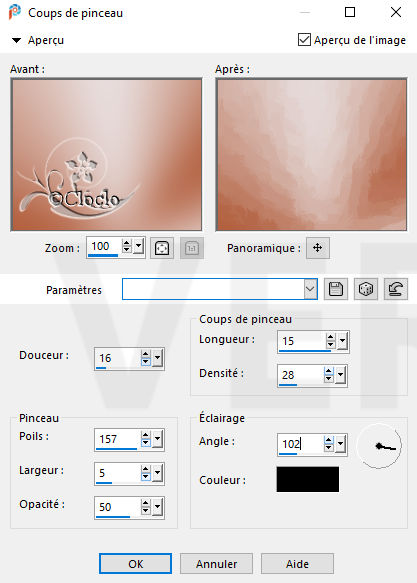Image resolution: width=417 pixels, height=583 pixels.
Task: Open the Zoom value dropdown arrow
Action: 139,246
